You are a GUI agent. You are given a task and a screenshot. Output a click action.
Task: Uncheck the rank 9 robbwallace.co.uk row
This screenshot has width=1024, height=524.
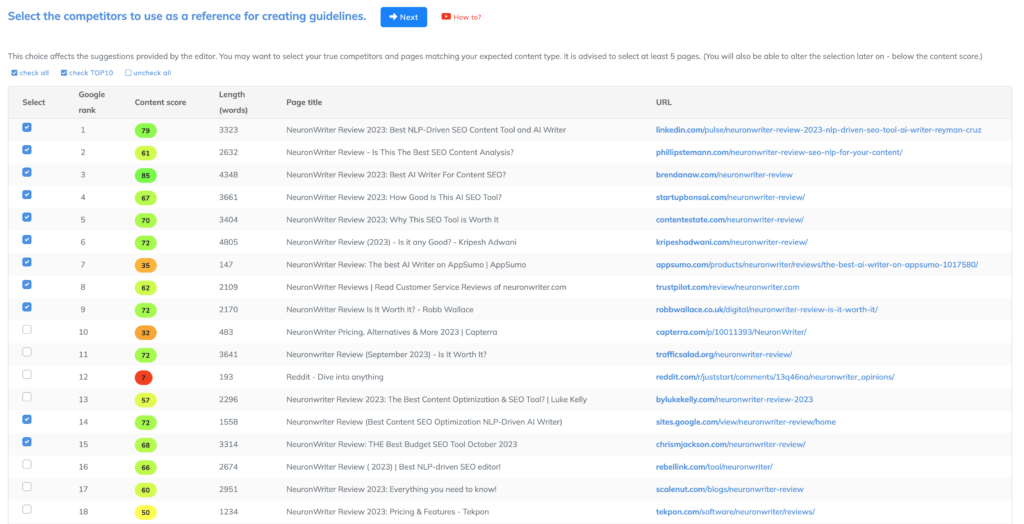point(27,307)
